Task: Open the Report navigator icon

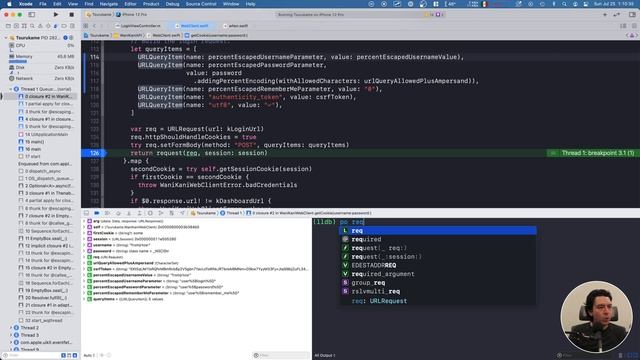Action: (x=72, y=26)
